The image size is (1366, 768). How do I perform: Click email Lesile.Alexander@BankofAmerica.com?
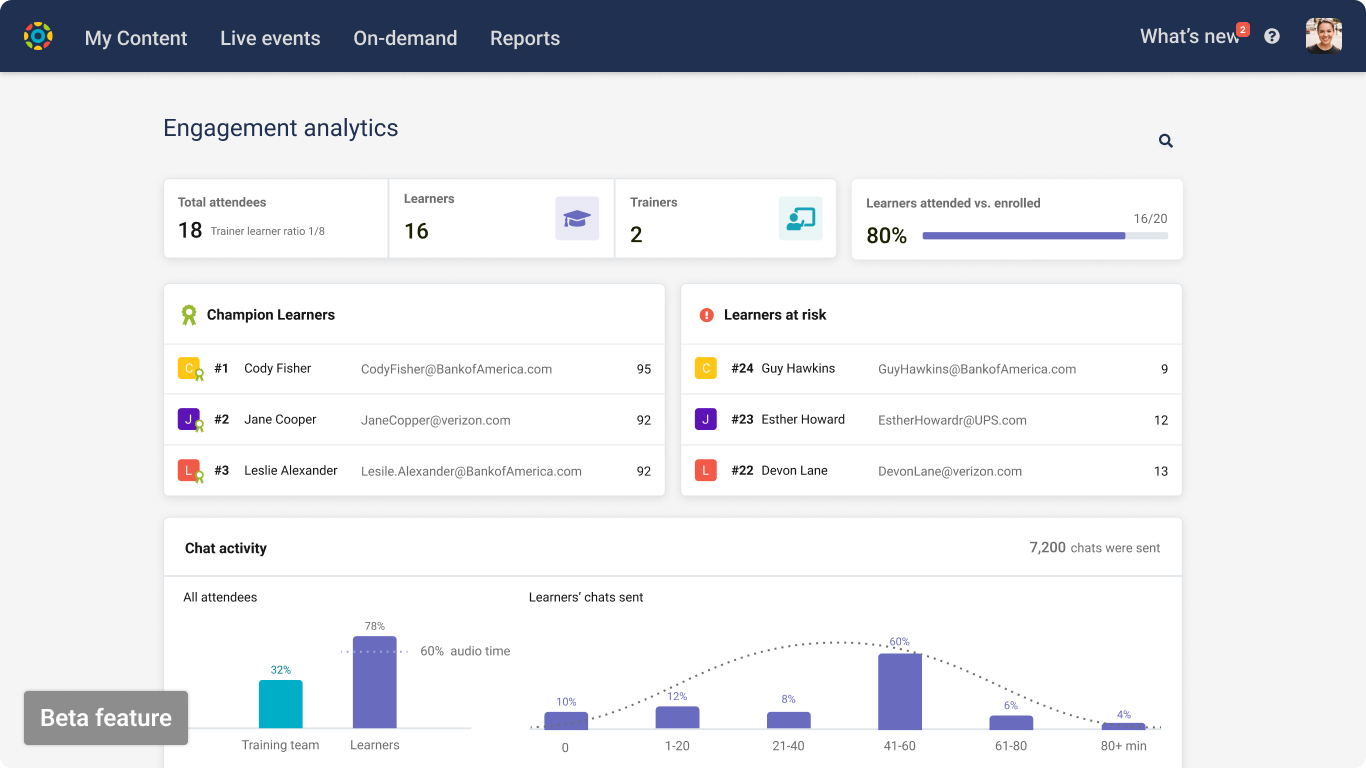point(471,471)
